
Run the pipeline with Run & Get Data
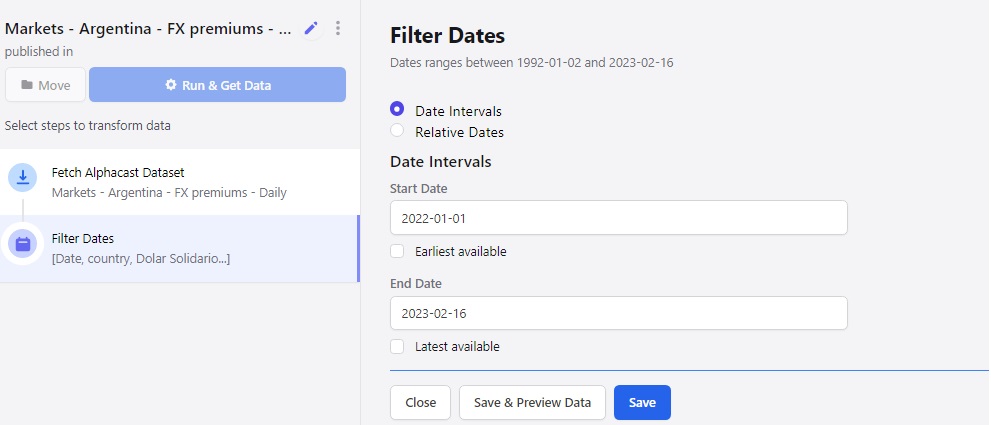[x=217, y=85]
